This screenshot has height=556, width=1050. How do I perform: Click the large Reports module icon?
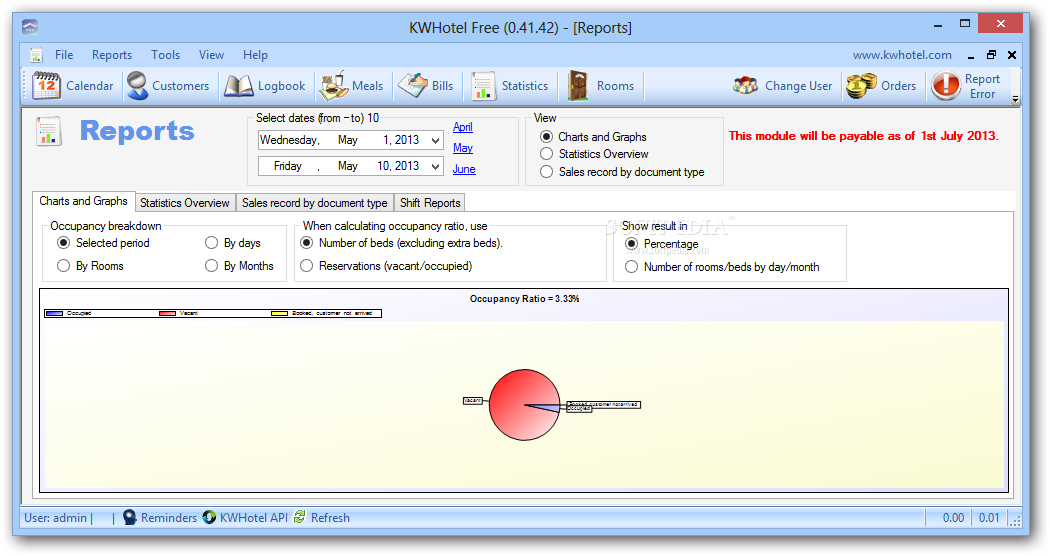(x=49, y=131)
